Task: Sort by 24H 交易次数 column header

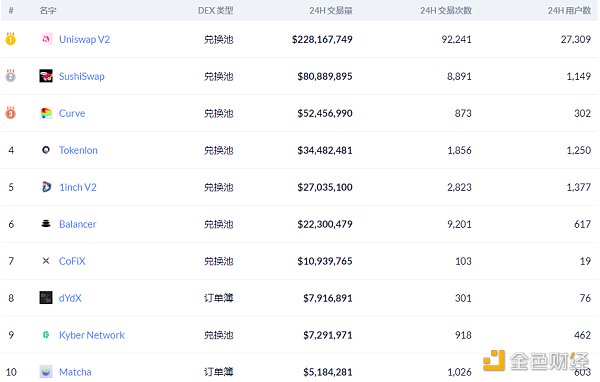Action: (x=446, y=11)
